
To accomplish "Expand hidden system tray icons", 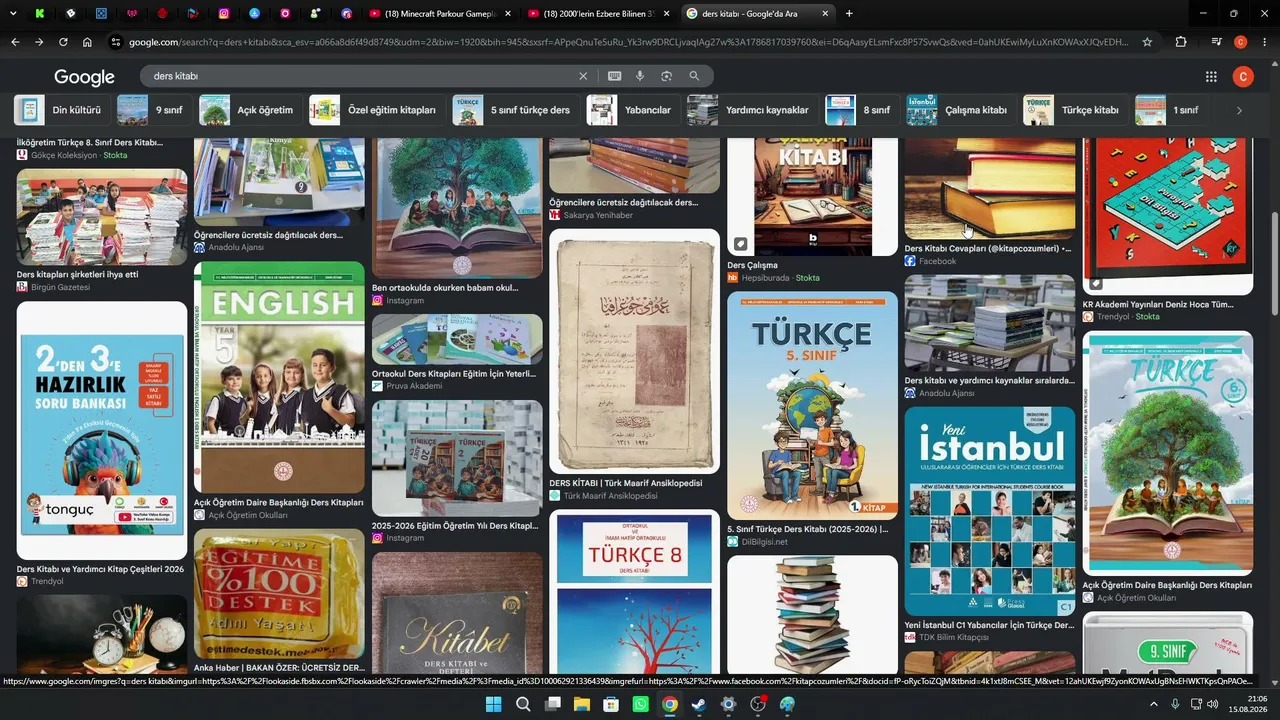I will click(1153, 704).
